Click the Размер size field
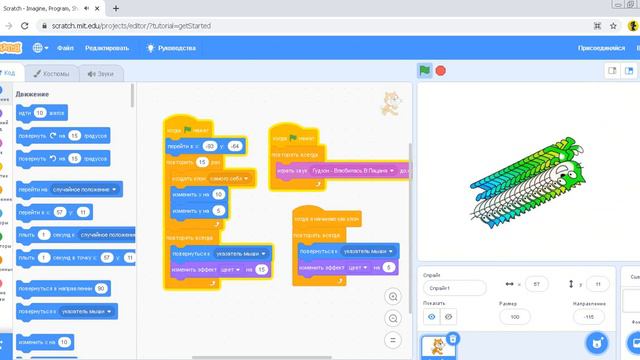The width and height of the screenshot is (640, 360). coord(515,317)
